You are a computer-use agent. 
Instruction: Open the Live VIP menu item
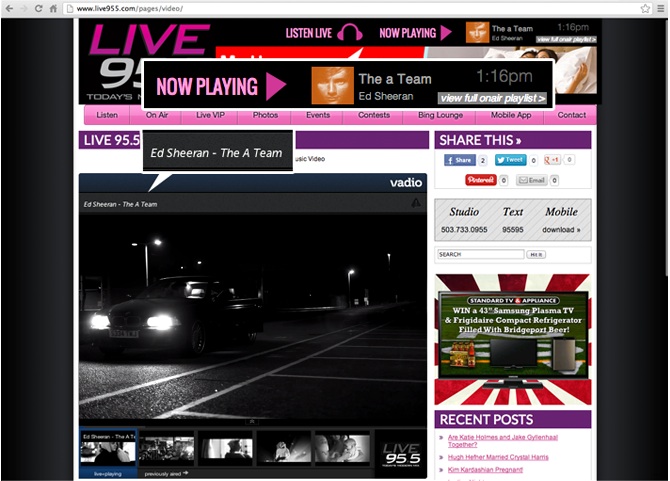(210, 115)
